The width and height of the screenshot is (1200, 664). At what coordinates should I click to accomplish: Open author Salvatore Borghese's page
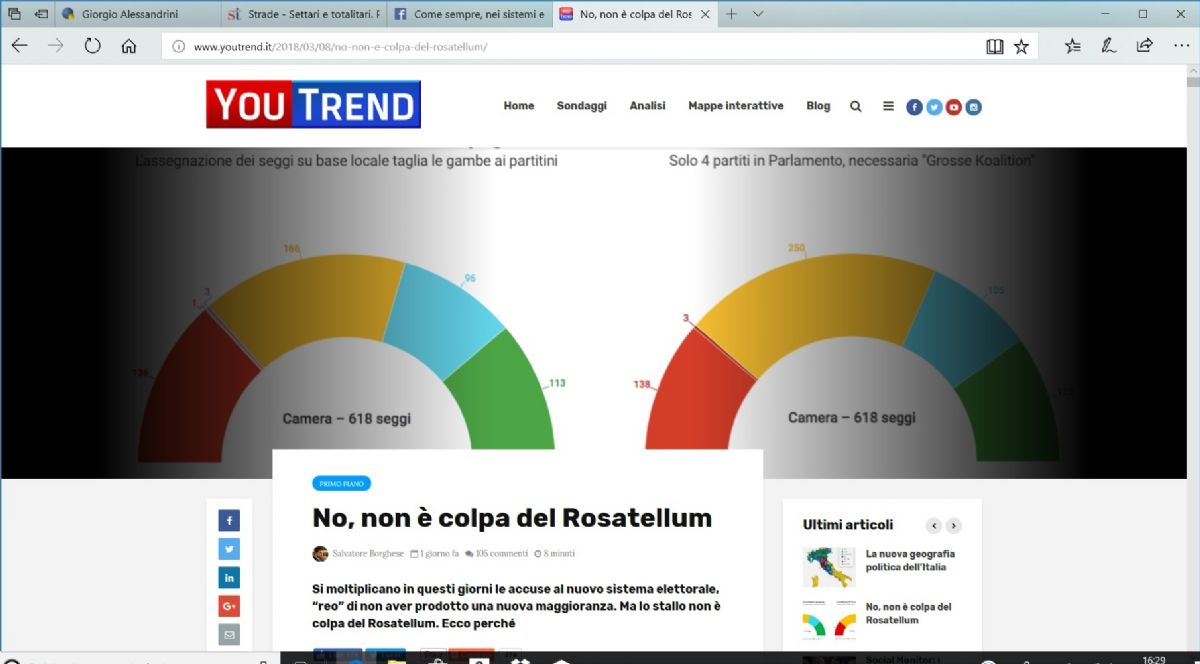[x=368, y=553]
